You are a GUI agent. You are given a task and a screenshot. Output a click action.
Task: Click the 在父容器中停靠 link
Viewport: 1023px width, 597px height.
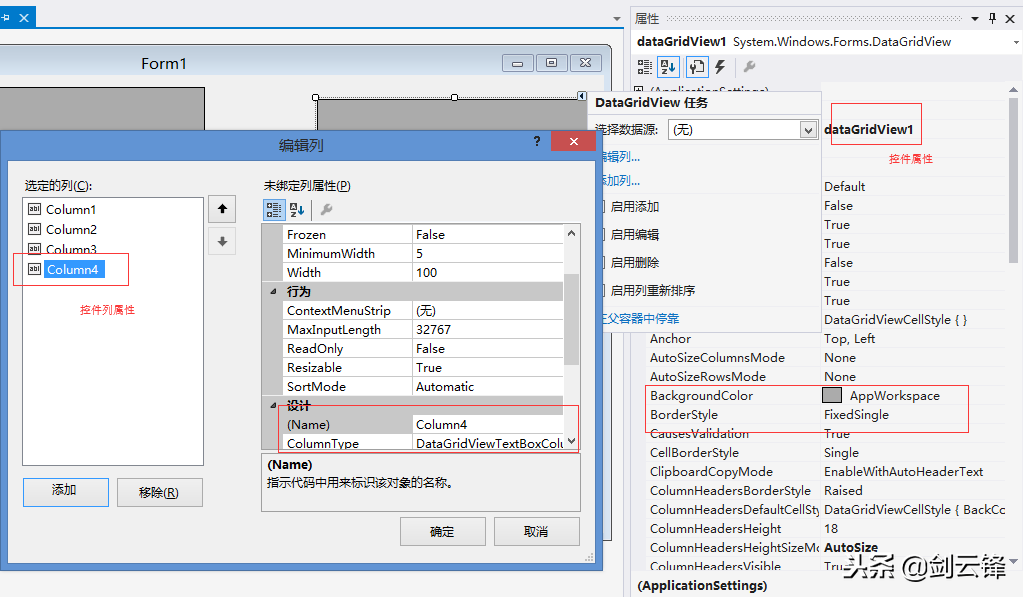click(640, 318)
